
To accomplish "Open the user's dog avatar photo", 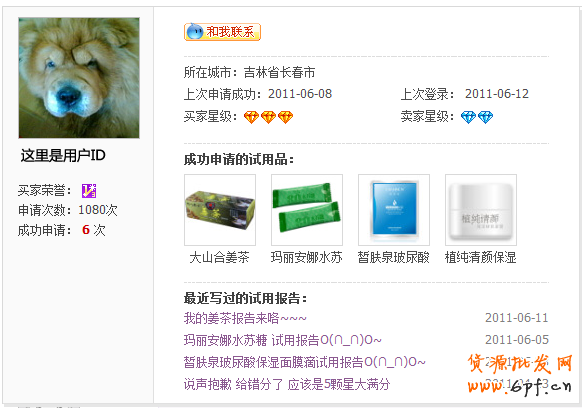I will click(x=79, y=78).
